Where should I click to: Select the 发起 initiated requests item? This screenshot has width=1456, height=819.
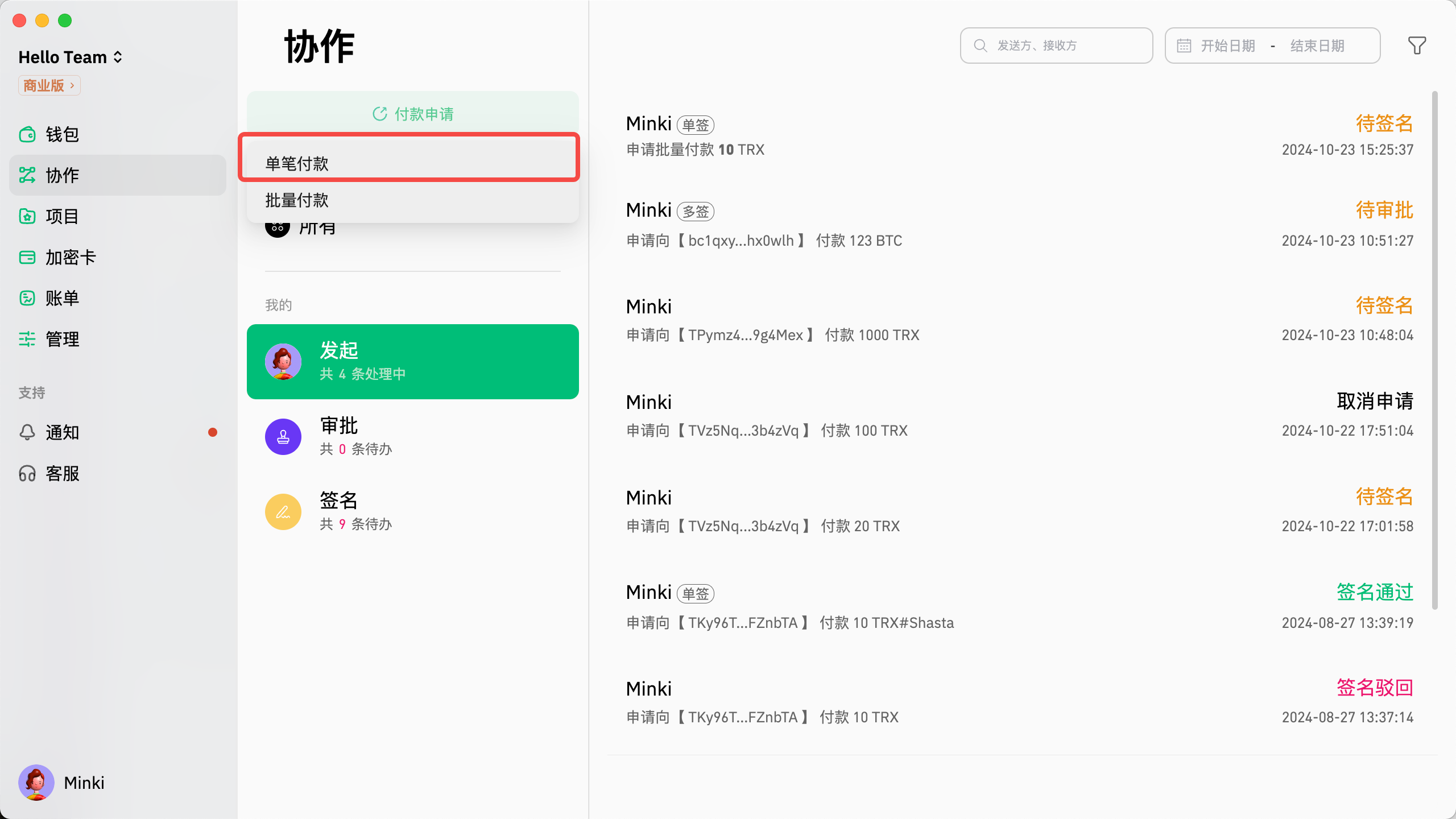pos(413,362)
